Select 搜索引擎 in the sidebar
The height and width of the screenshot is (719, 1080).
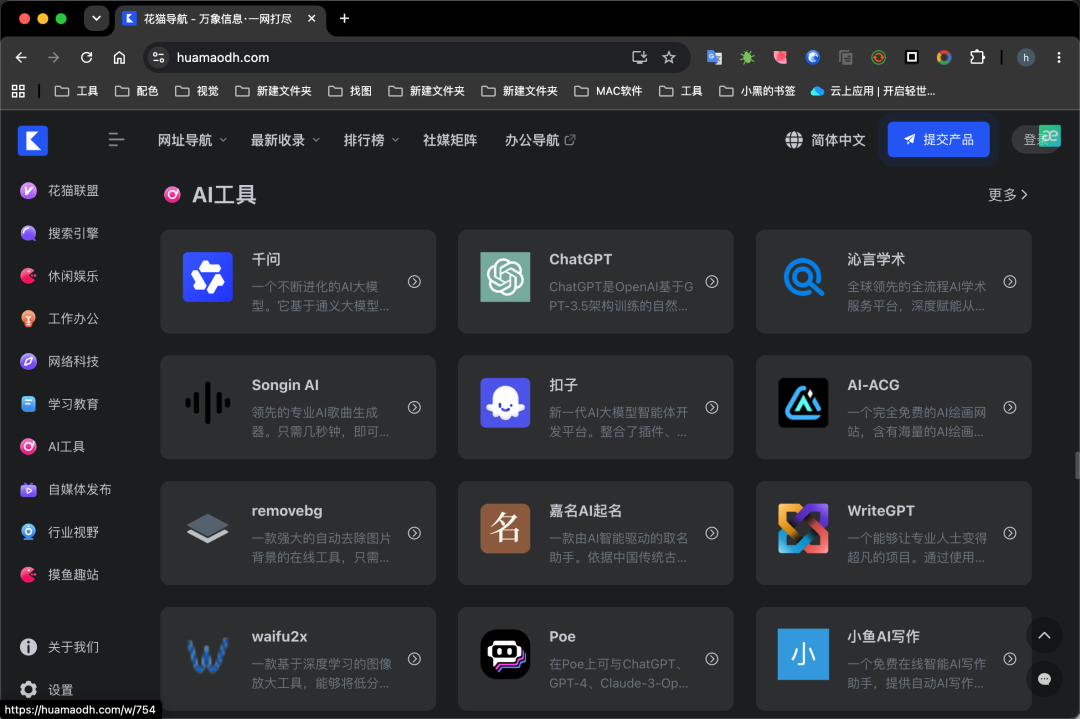(x=60, y=233)
